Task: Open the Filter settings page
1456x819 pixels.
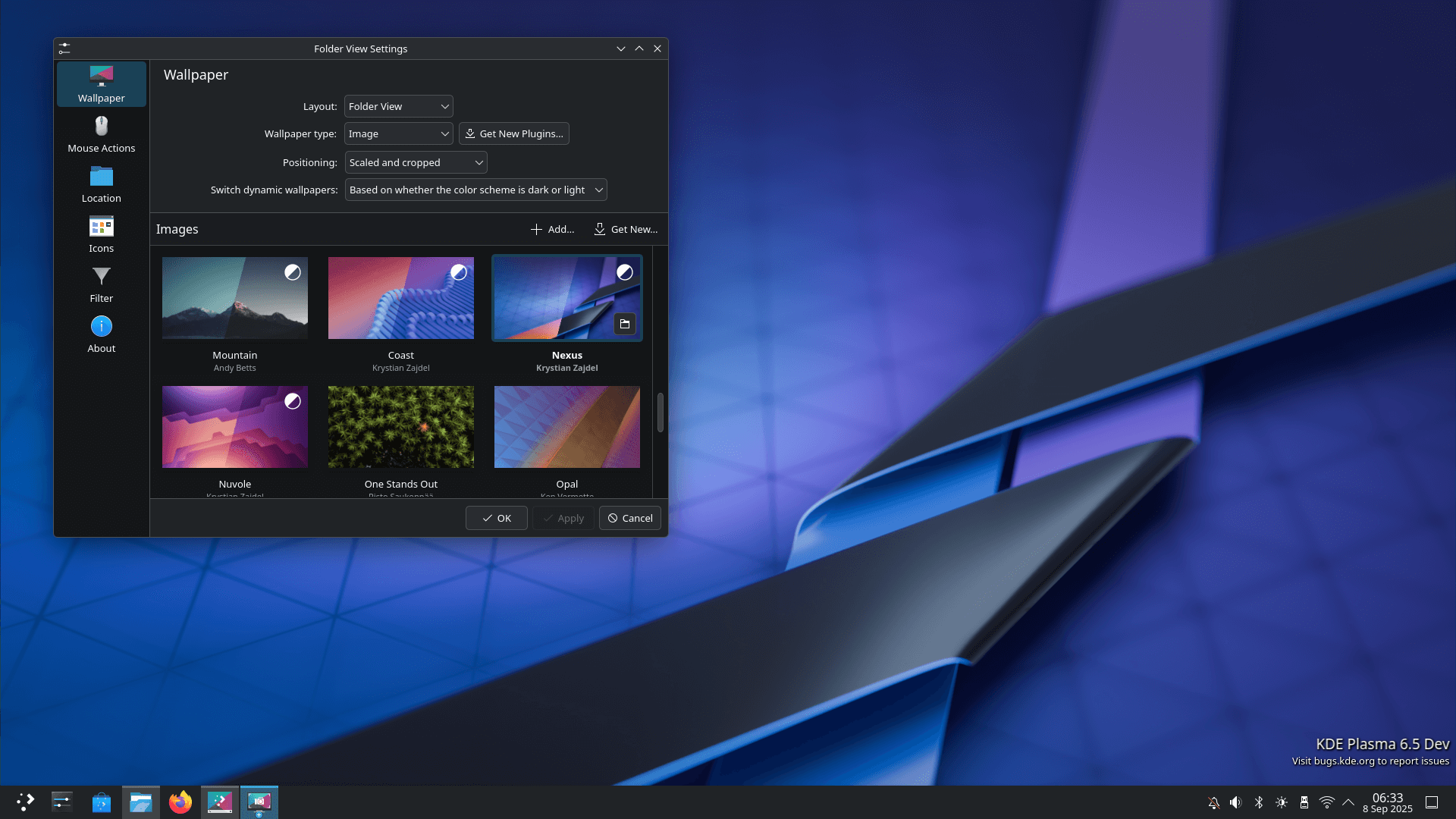Action: point(101,284)
